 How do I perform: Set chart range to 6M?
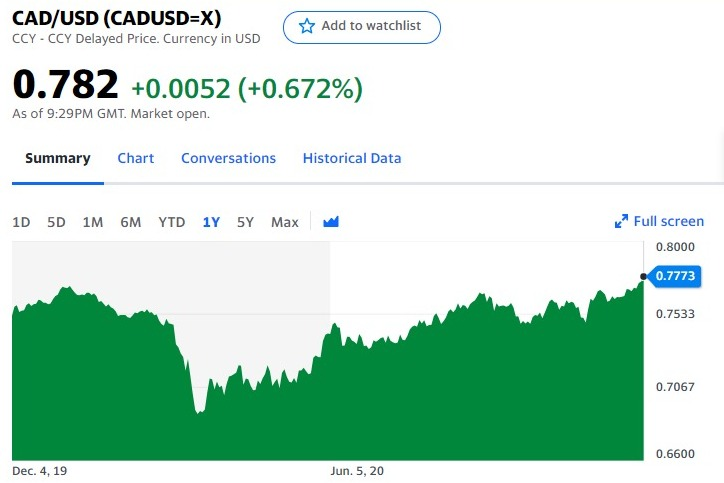131,222
